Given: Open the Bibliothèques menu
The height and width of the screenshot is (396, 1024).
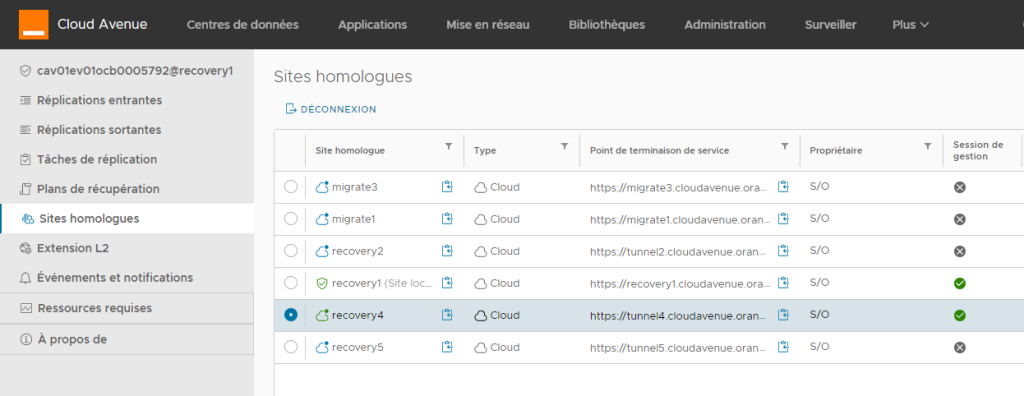Looking at the screenshot, I should point(607,25).
